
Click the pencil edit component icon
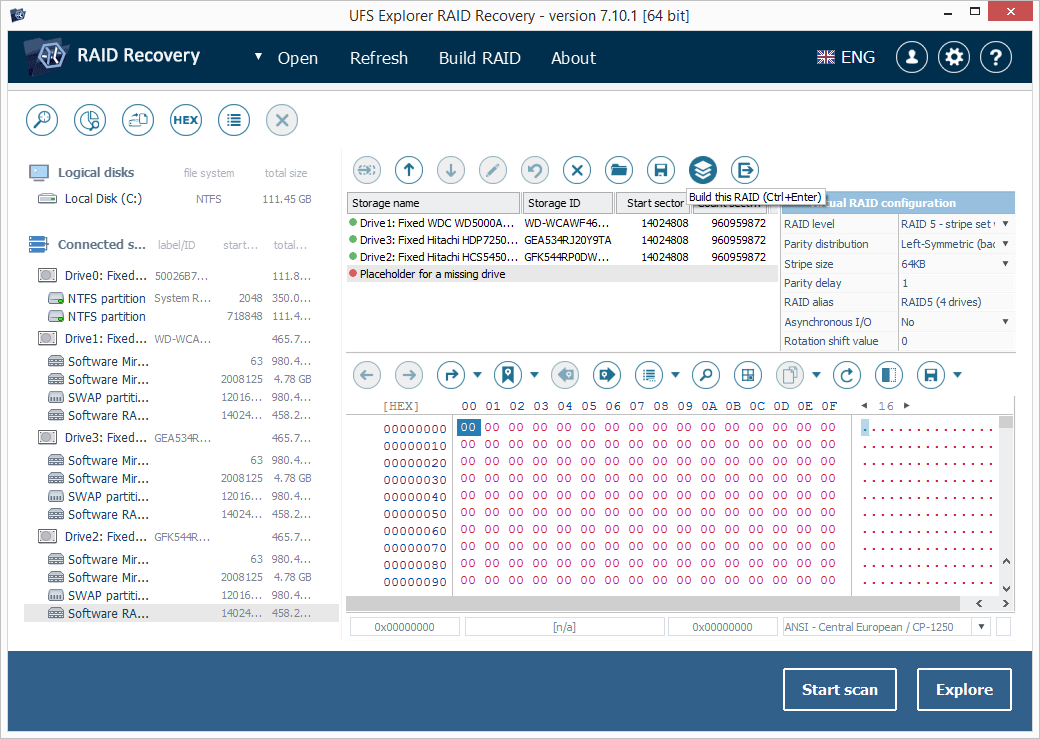493,170
